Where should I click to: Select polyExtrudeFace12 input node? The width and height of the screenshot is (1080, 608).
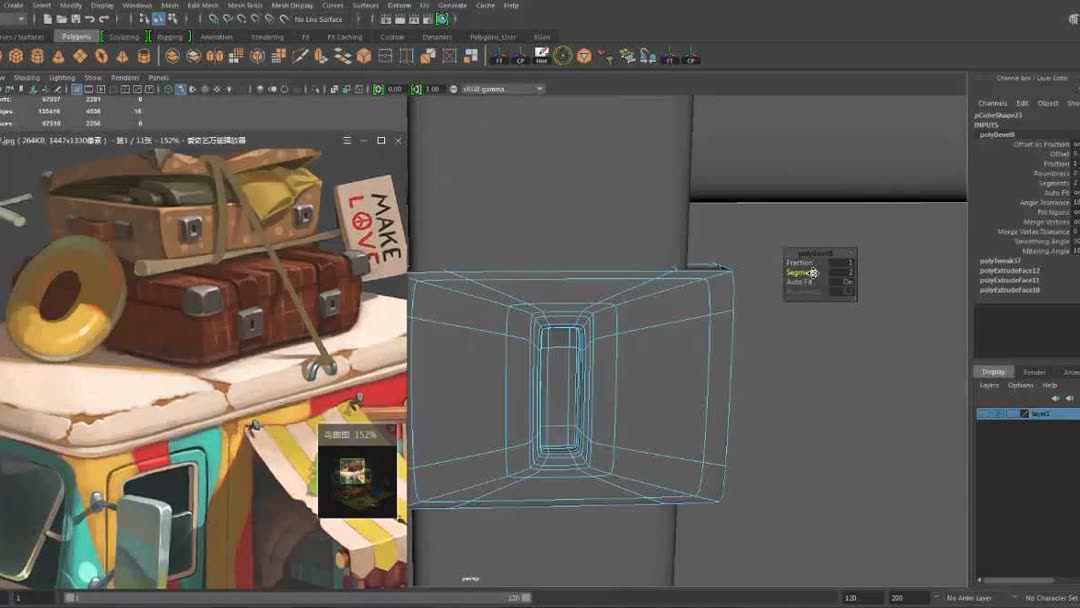(x=1009, y=270)
